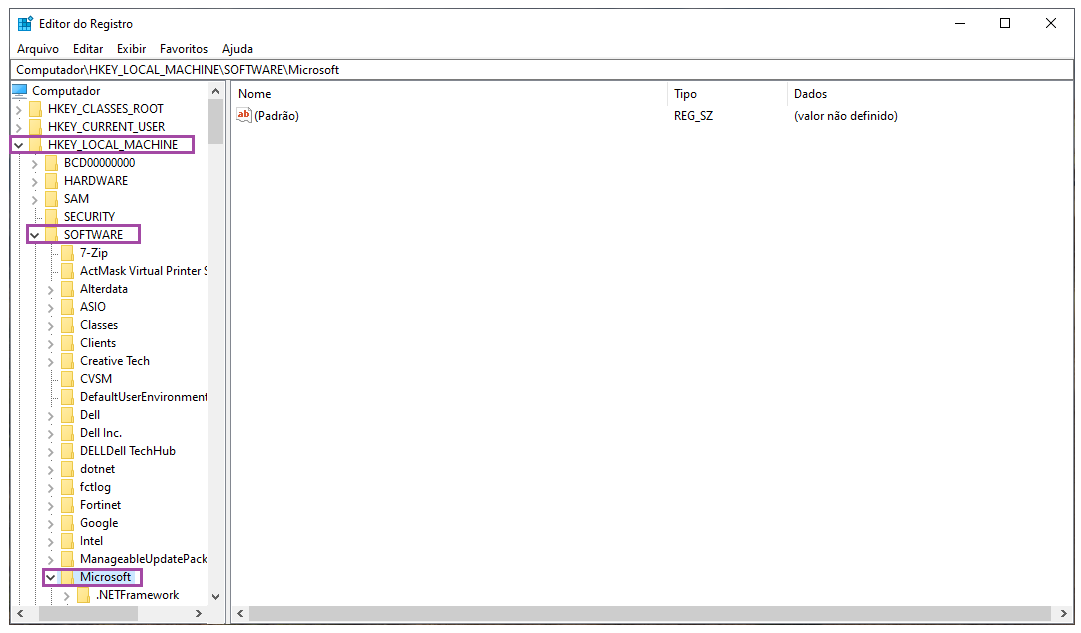Screen dimensions: 1081x633
Task: Sort by the Tipo column header
Action: point(727,94)
